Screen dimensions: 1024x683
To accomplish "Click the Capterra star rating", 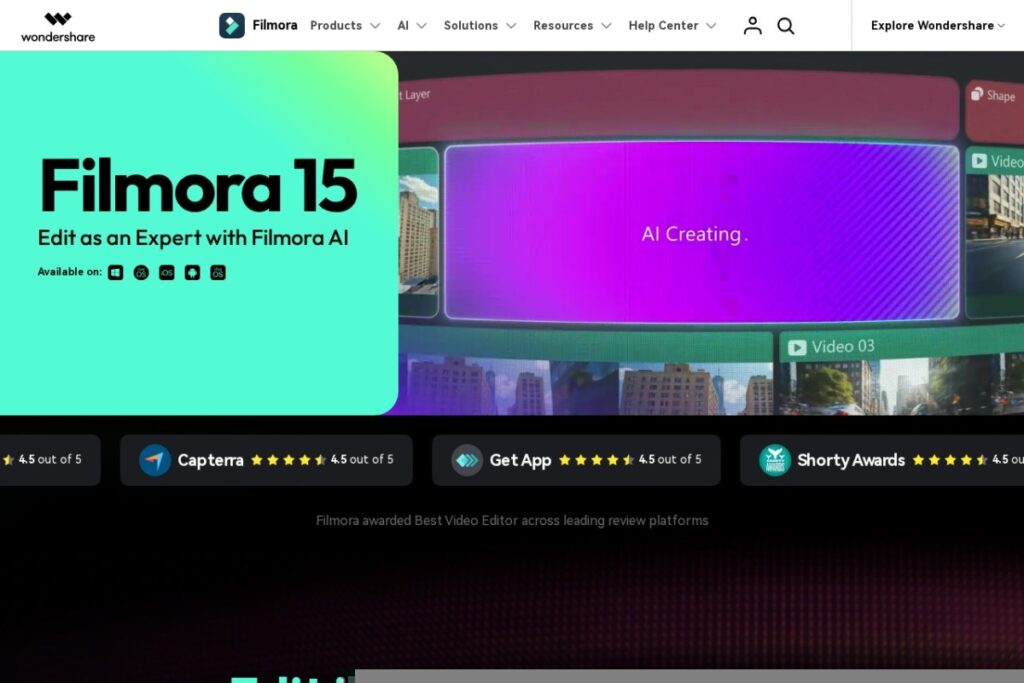I will 288,460.
